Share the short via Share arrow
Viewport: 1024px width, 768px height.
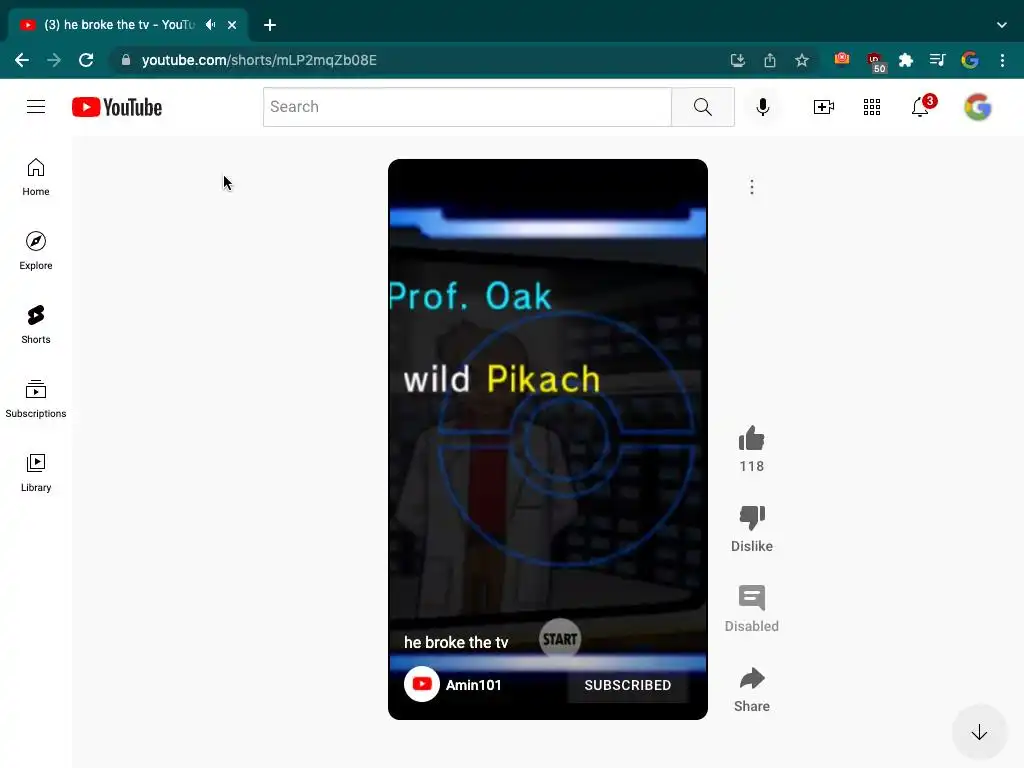[752, 679]
